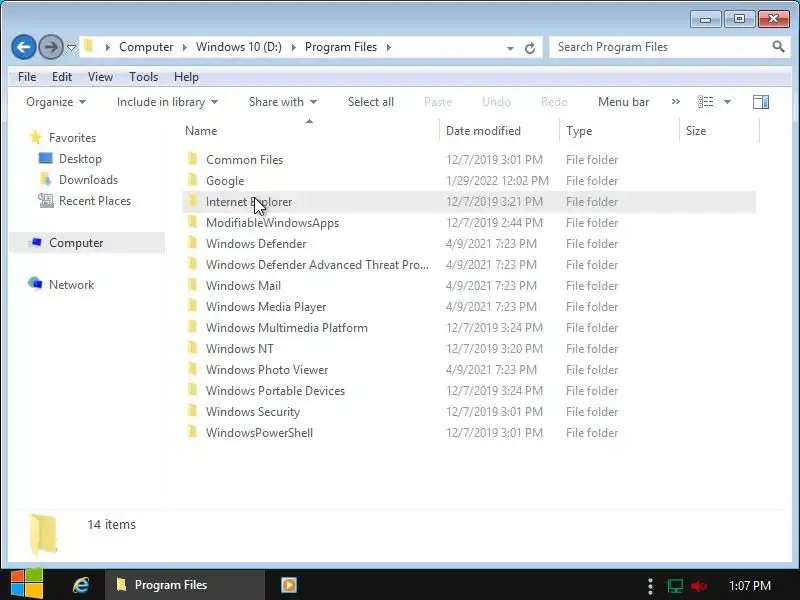Click the 1/29/2022 12:02 PM date cell
Viewport: 800px width, 600px height.
pyautogui.click(x=497, y=181)
